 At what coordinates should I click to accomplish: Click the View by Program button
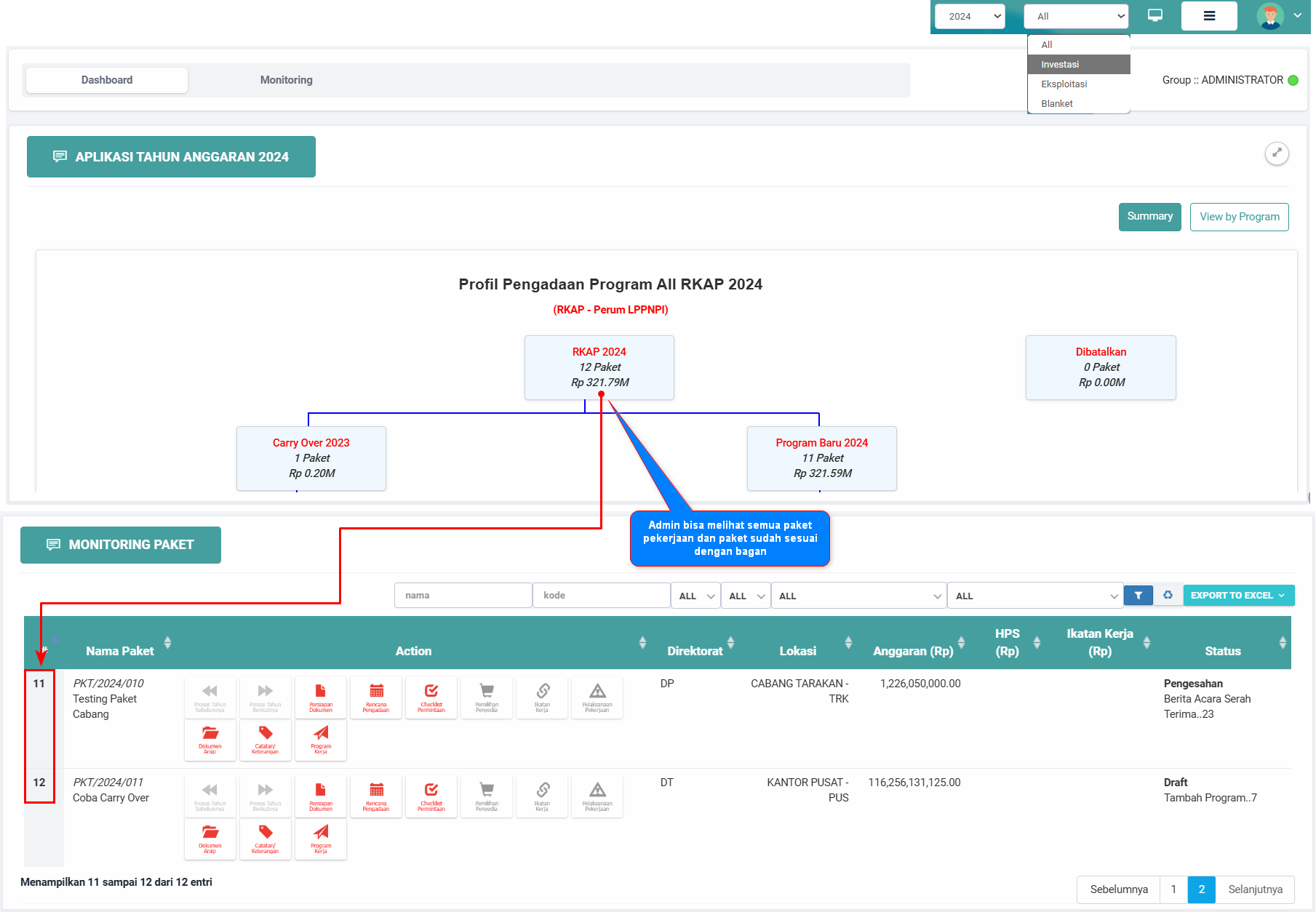[x=1239, y=217]
